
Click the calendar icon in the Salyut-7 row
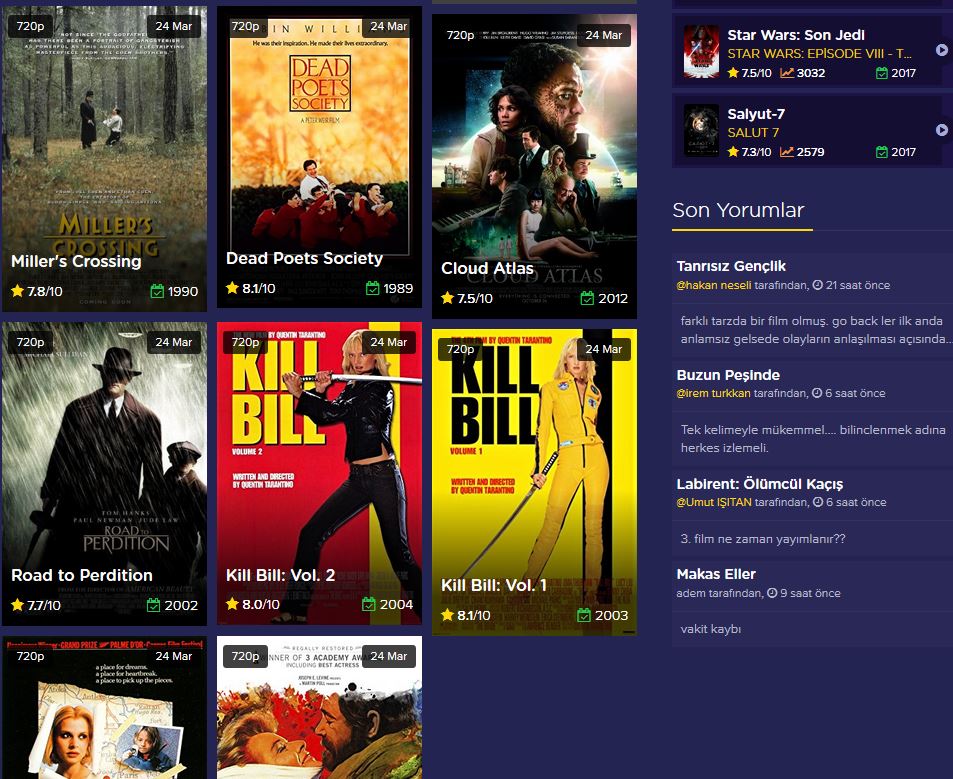(881, 152)
